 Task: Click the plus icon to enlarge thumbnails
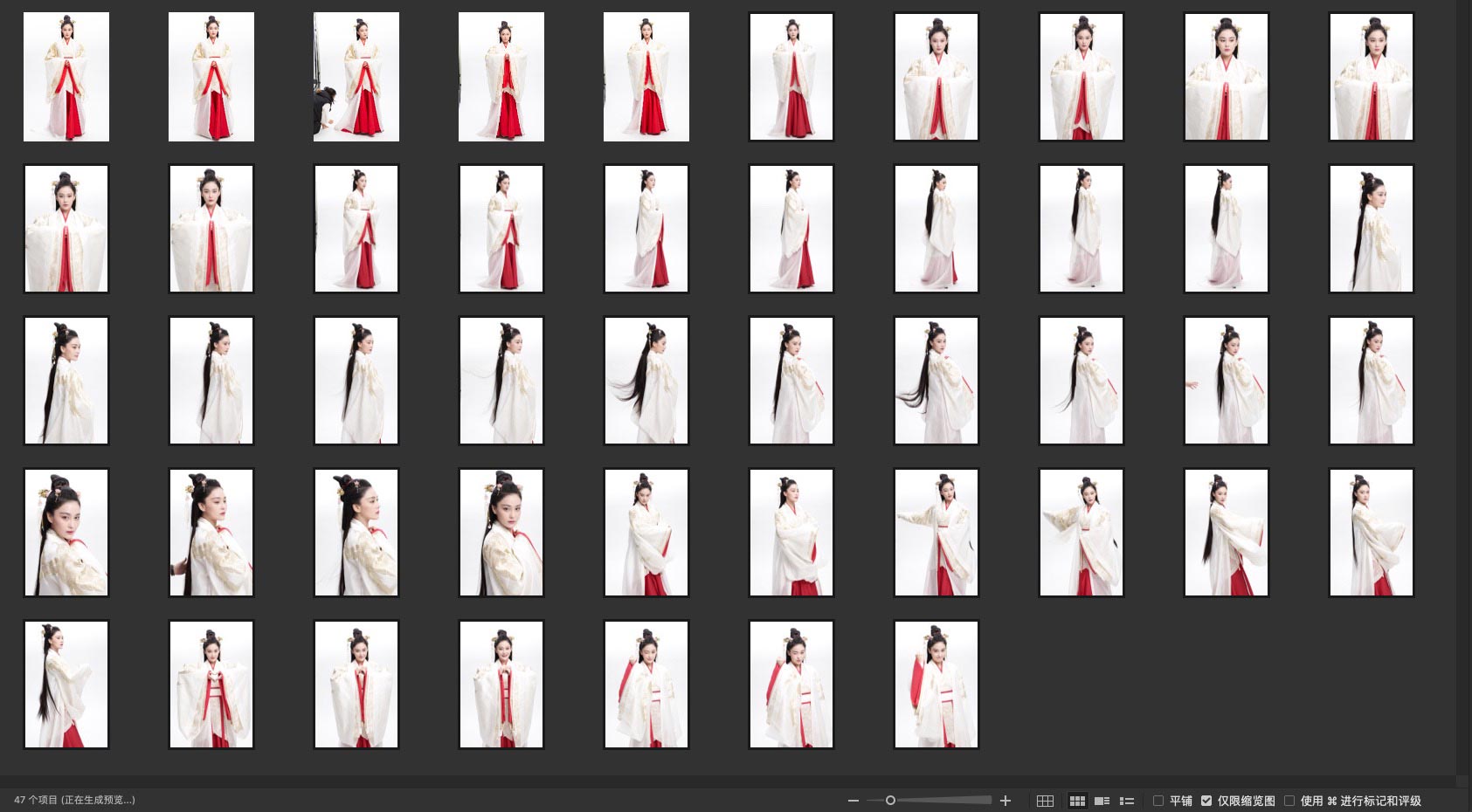[1006, 801]
